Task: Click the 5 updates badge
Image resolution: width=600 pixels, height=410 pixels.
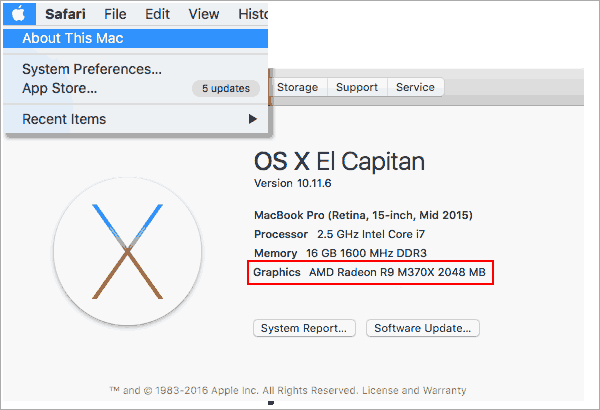Action: pos(226,88)
